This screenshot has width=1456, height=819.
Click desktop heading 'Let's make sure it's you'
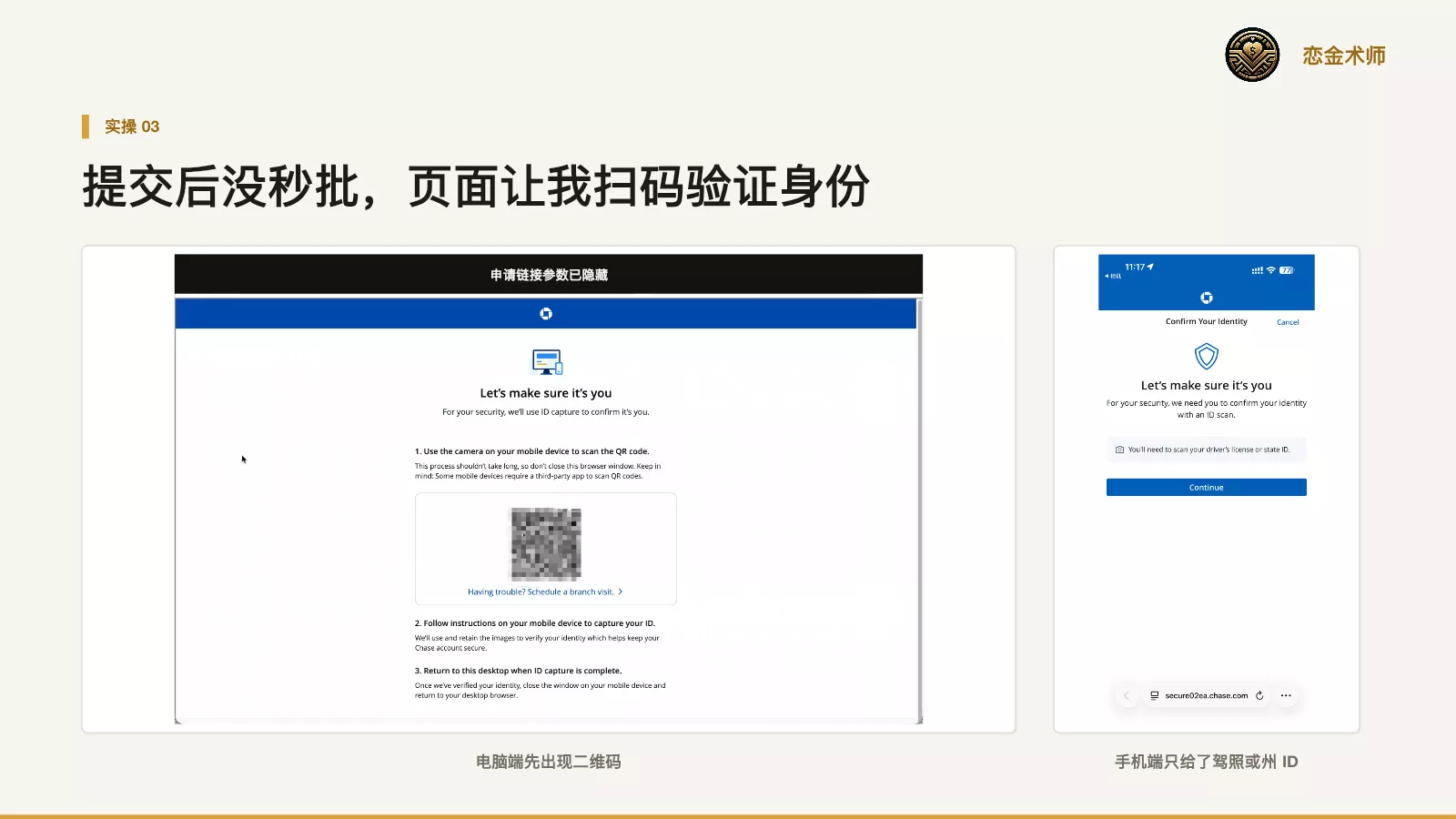pos(546,393)
